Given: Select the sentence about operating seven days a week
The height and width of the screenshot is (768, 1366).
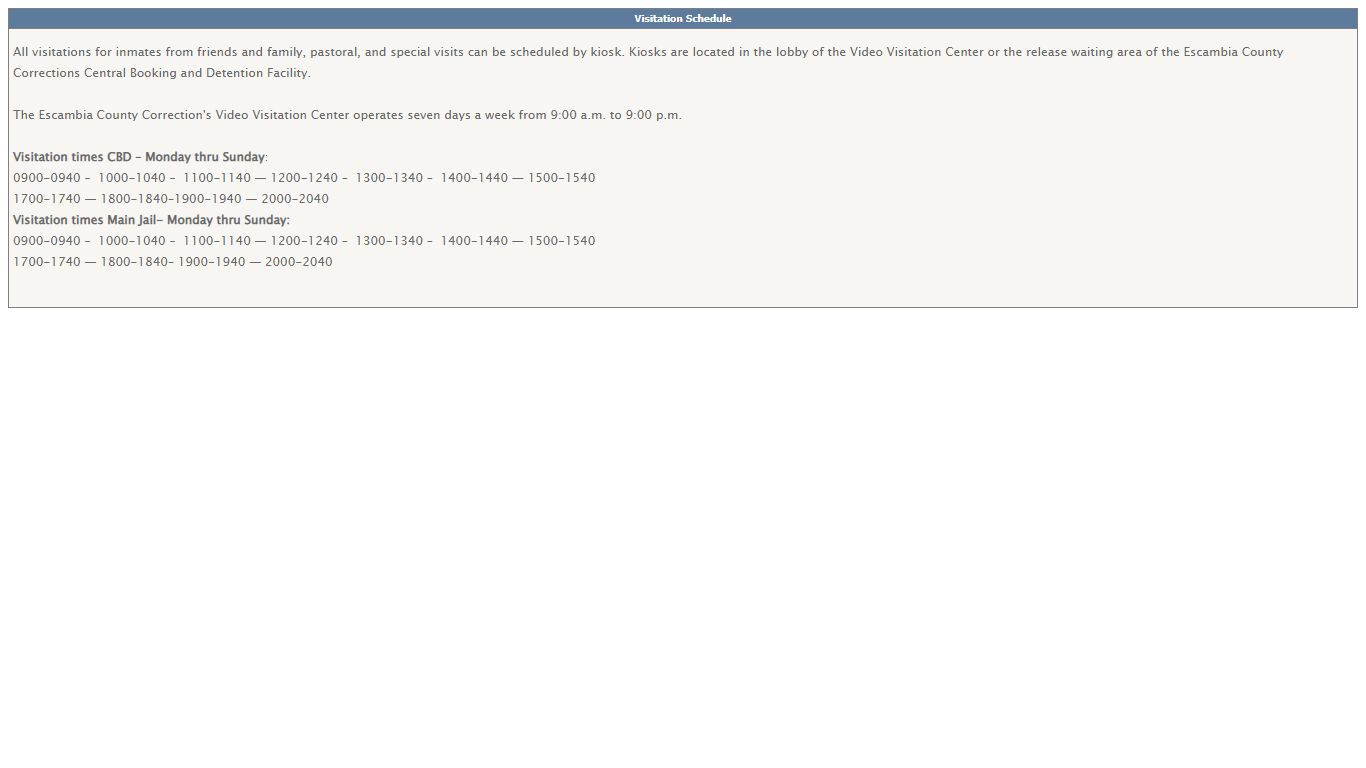Looking at the screenshot, I should [347, 115].
